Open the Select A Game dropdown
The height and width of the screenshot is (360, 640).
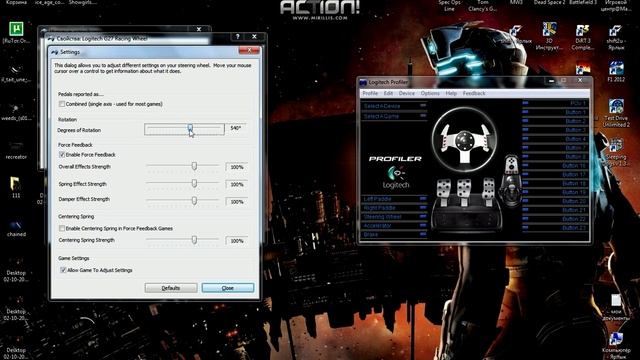click(394, 116)
